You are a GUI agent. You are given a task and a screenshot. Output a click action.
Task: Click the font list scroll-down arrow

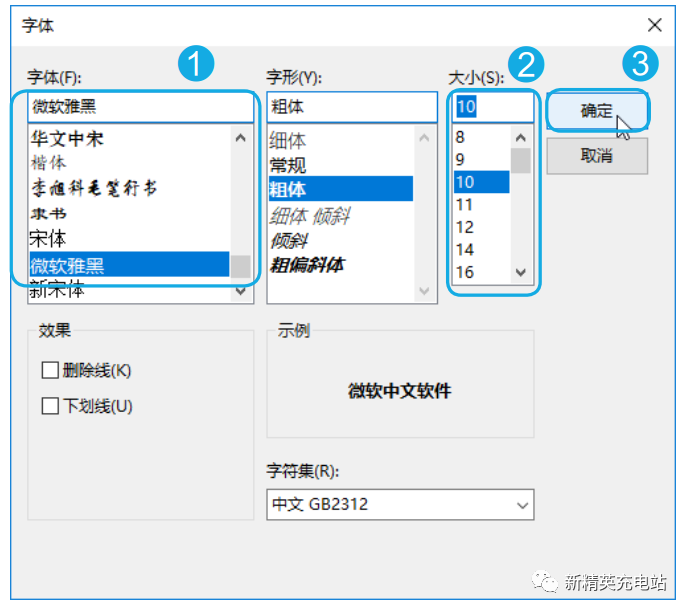(x=240, y=291)
